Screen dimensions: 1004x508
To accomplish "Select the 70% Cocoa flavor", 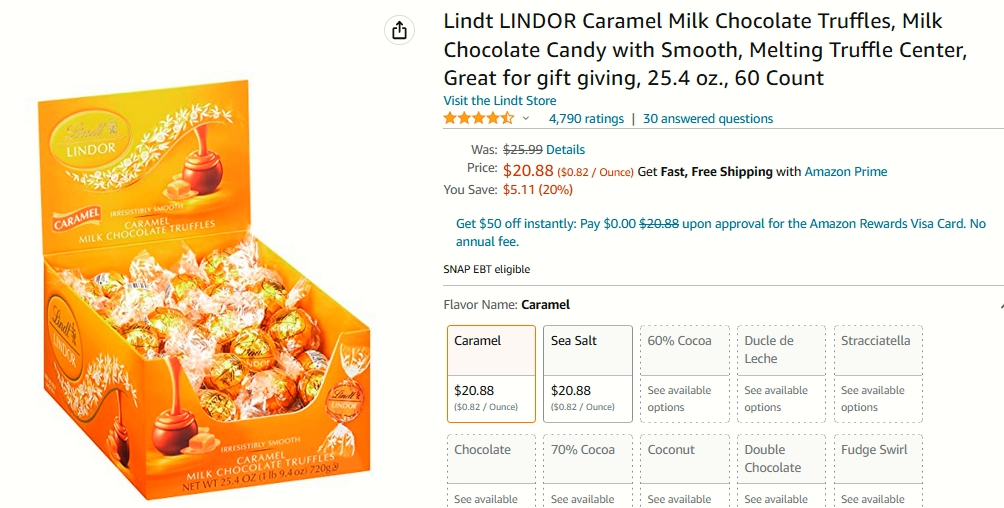I will pos(588,471).
